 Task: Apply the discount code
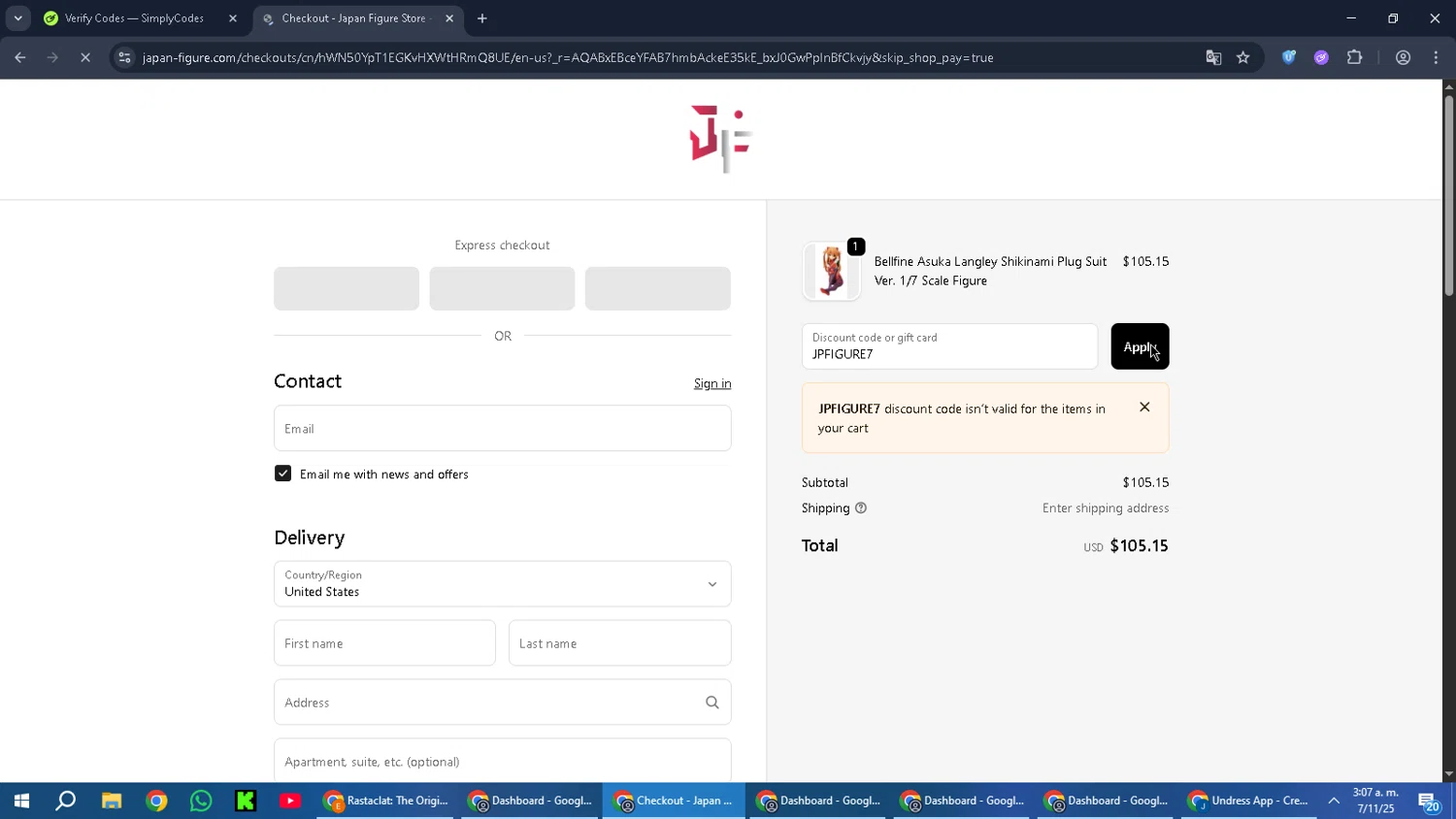(x=1140, y=346)
